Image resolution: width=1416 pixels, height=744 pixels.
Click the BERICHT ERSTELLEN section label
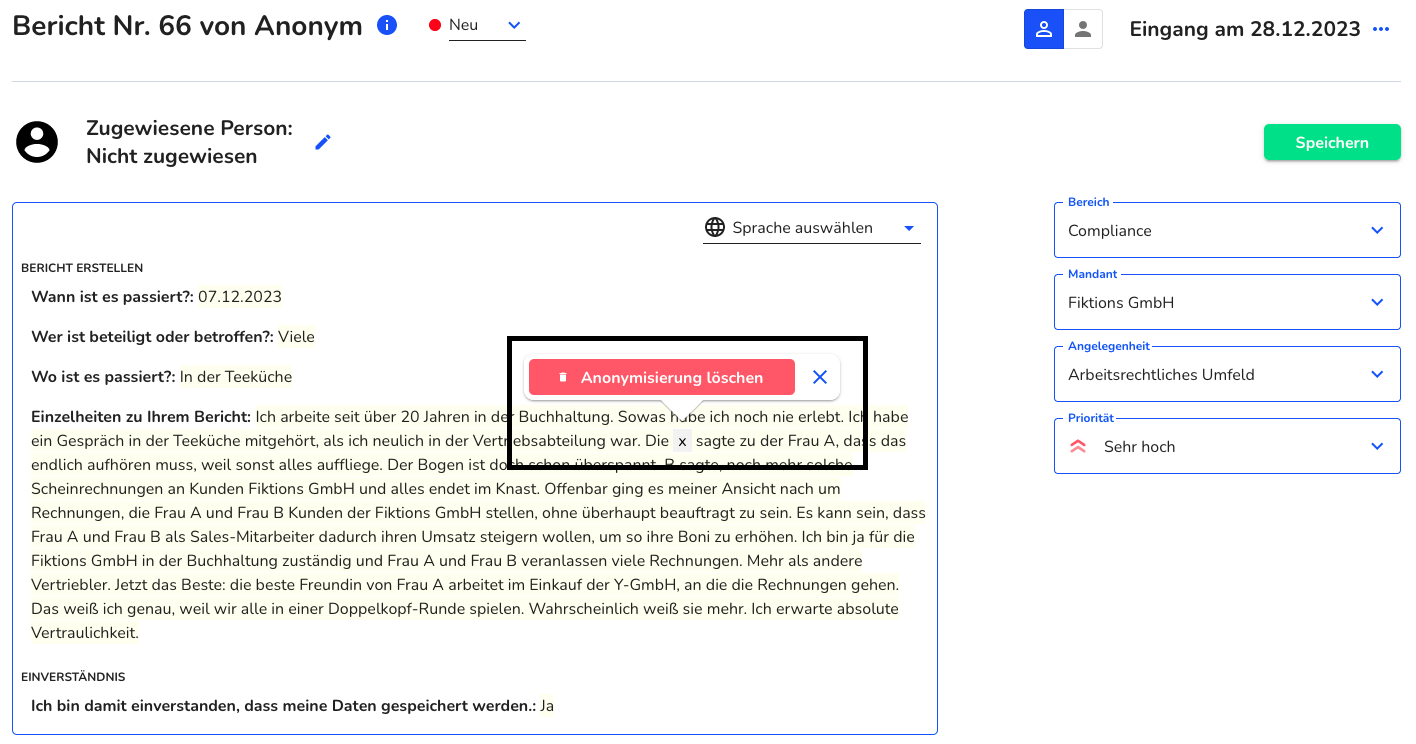click(x=82, y=268)
